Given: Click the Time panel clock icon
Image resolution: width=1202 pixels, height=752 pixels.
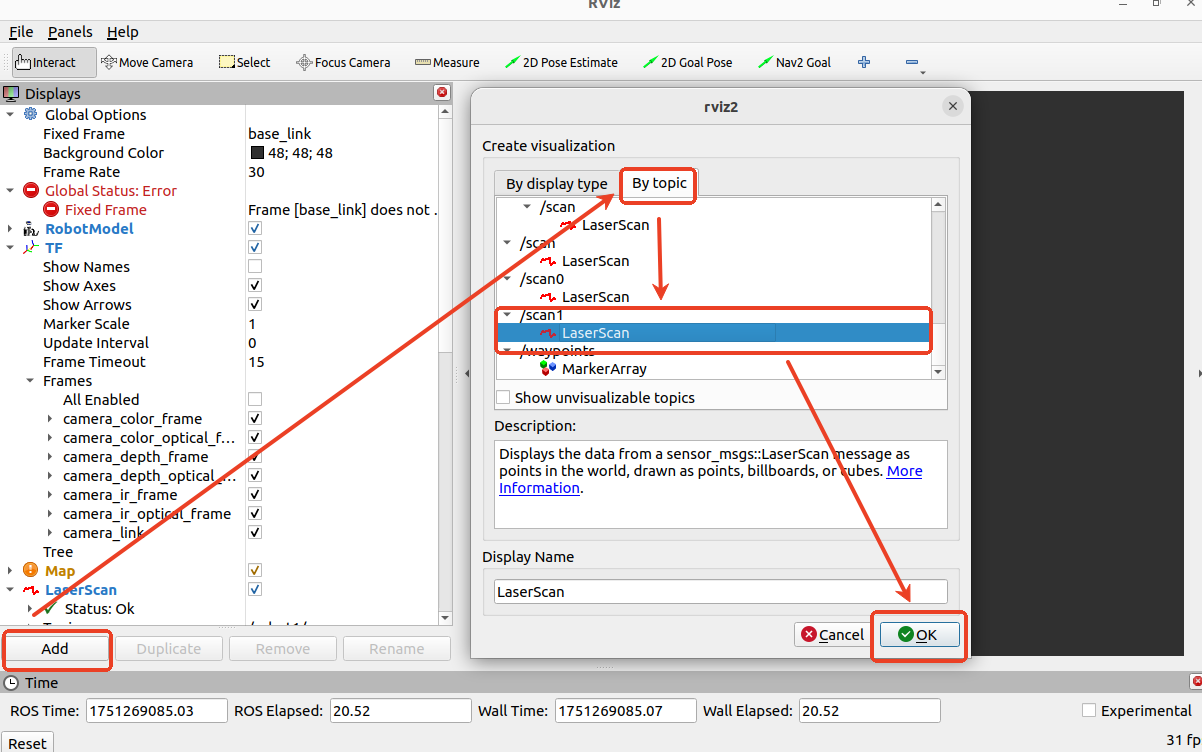Looking at the screenshot, I should click(11, 683).
